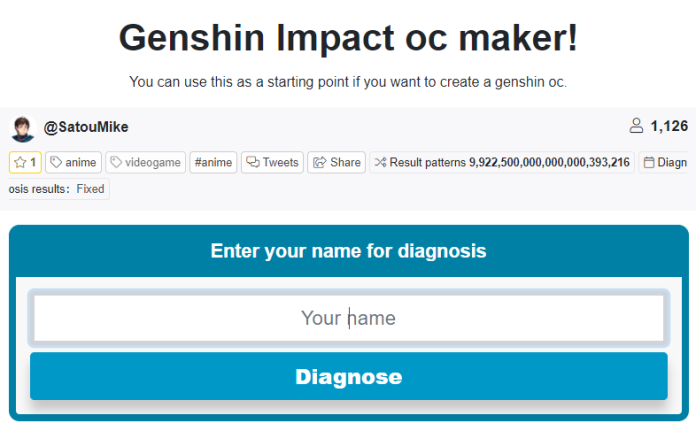Open the @SatouMike profile link
The width and height of the screenshot is (696, 431).
[x=86, y=127]
